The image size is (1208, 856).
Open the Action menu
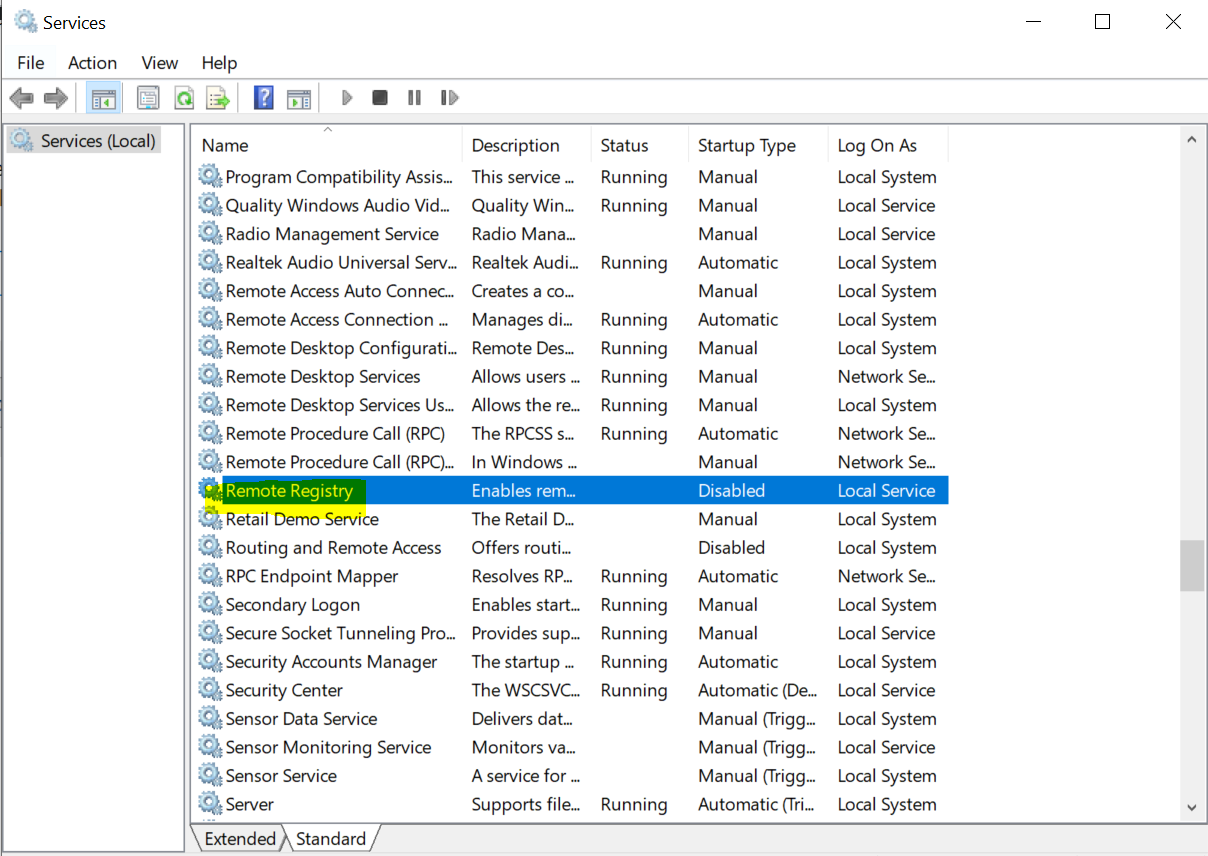92,63
